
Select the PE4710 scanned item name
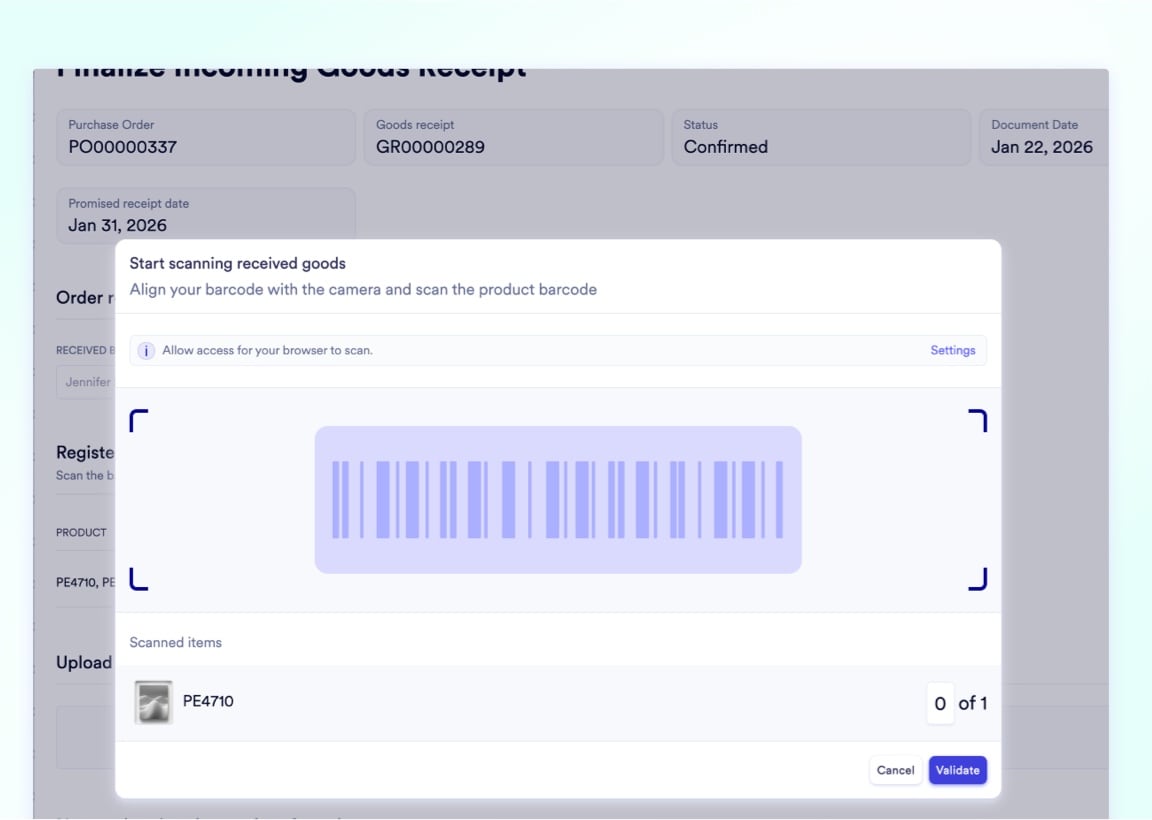click(208, 701)
